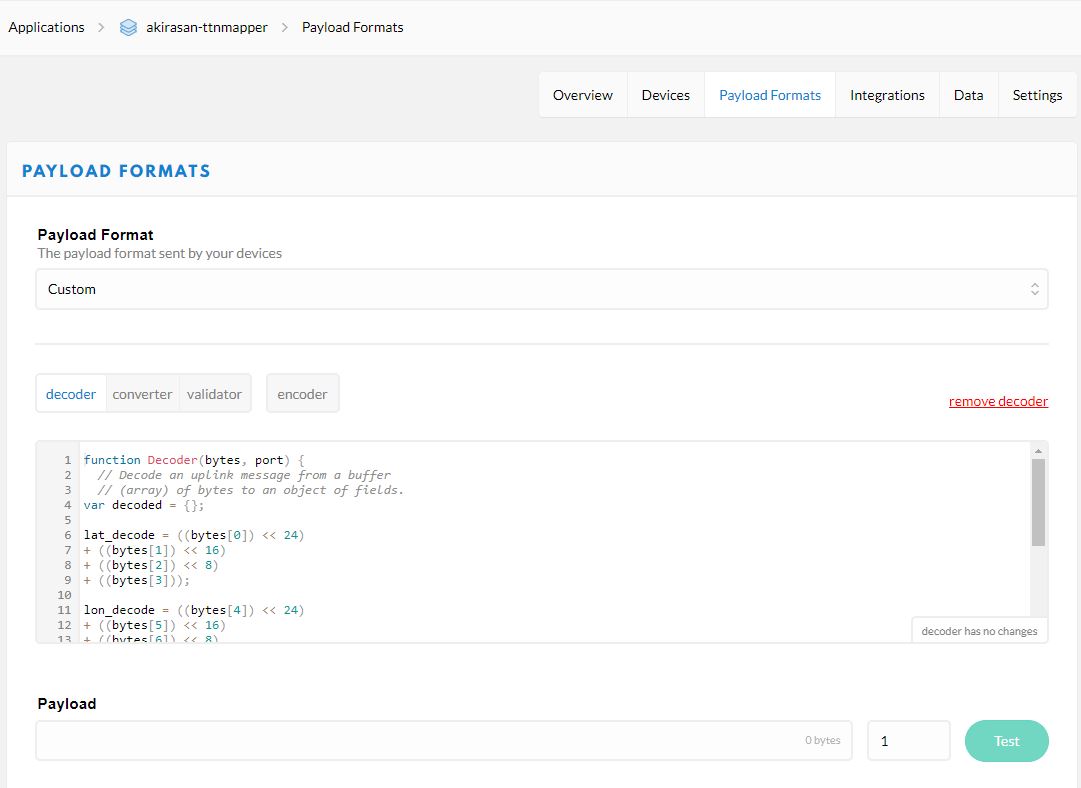Select the Payload Formats tab
The image size is (1081, 788).
pos(769,95)
